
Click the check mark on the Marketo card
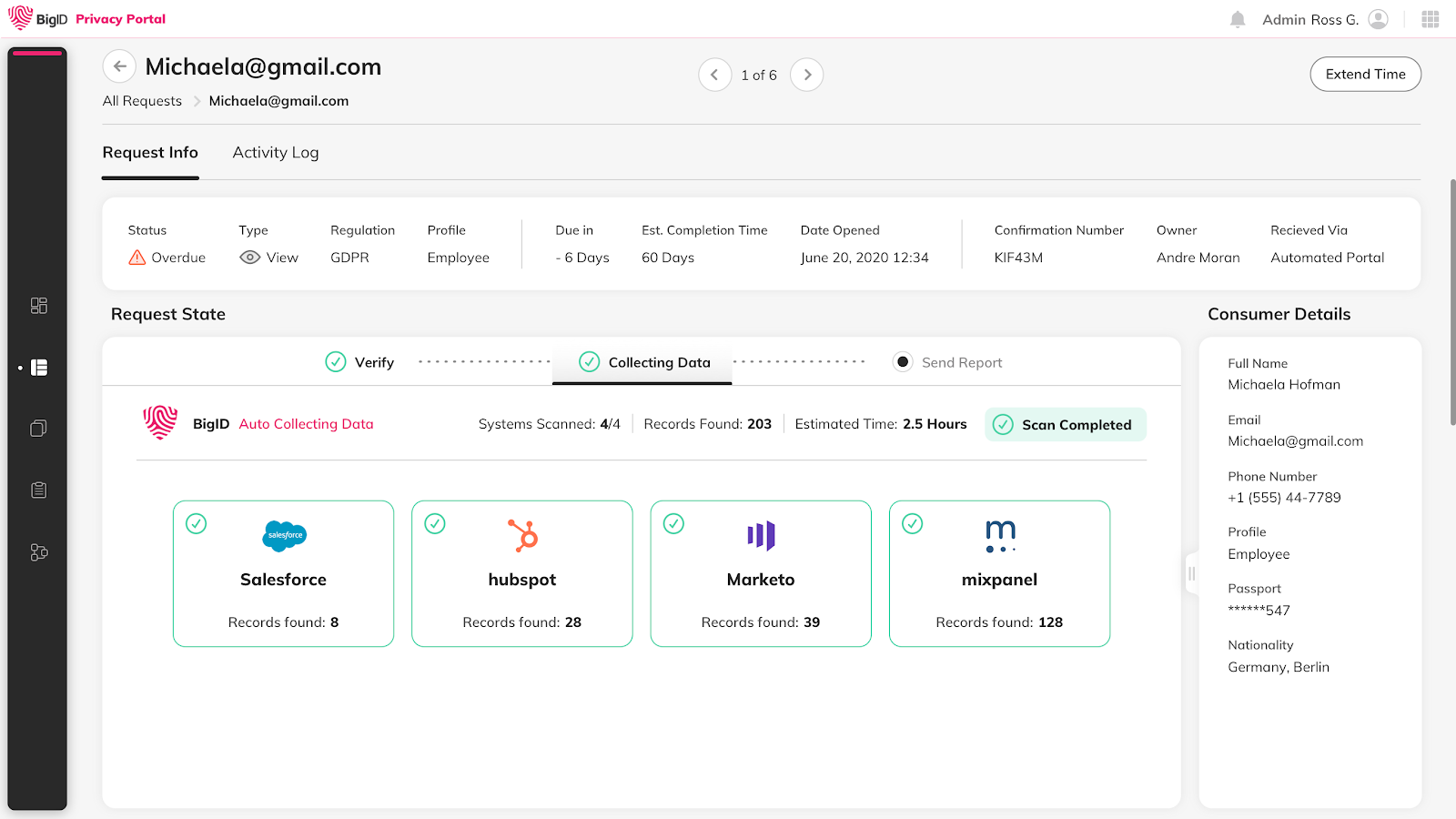click(x=673, y=523)
